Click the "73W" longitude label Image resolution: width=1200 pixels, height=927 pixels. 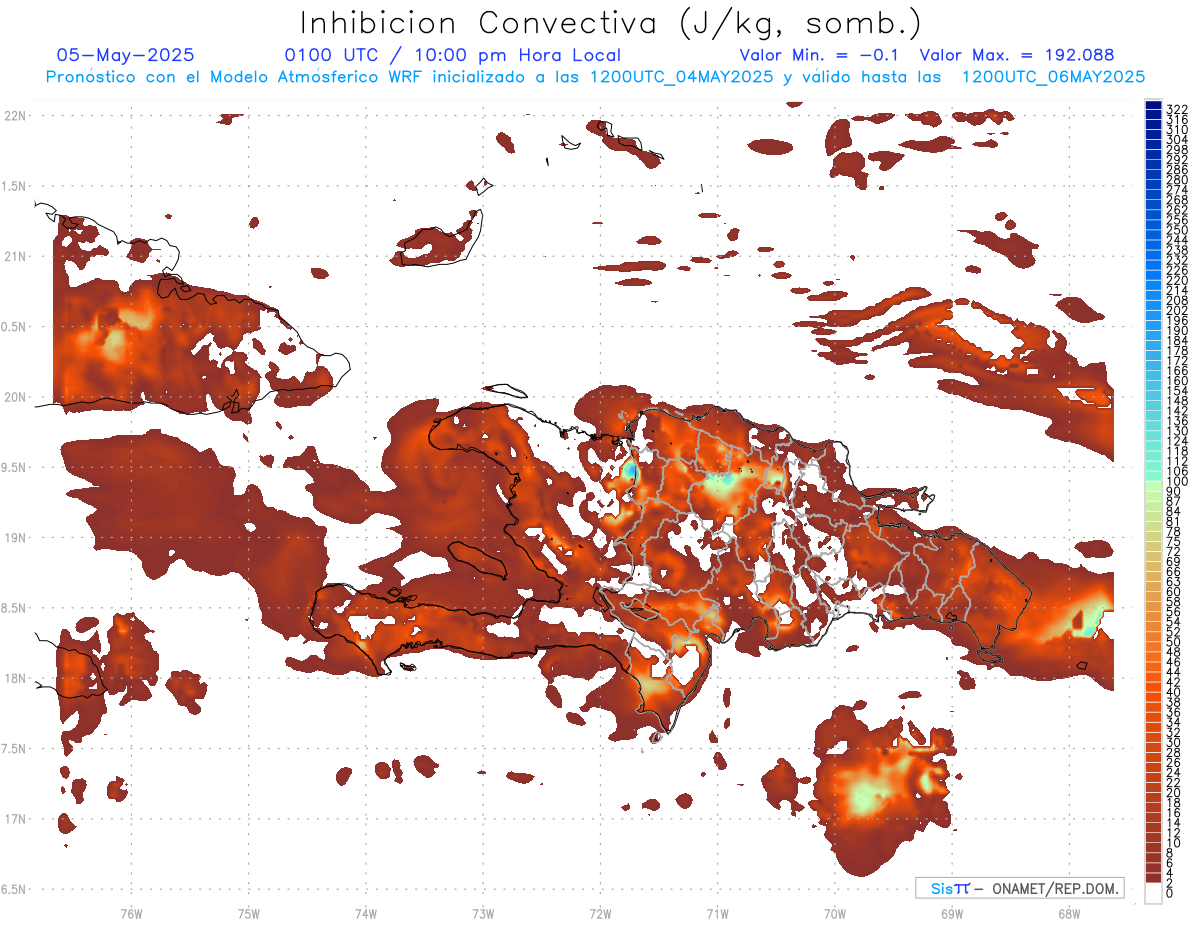tap(483, 913)
